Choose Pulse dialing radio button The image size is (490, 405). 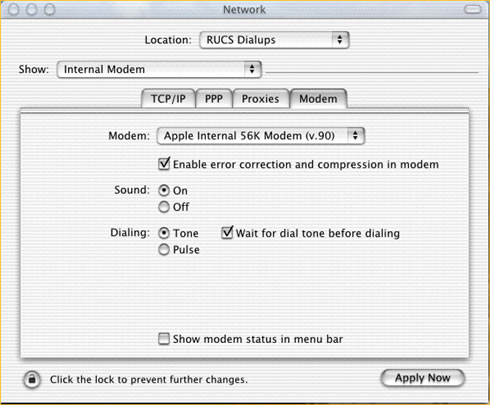[164, 249]
